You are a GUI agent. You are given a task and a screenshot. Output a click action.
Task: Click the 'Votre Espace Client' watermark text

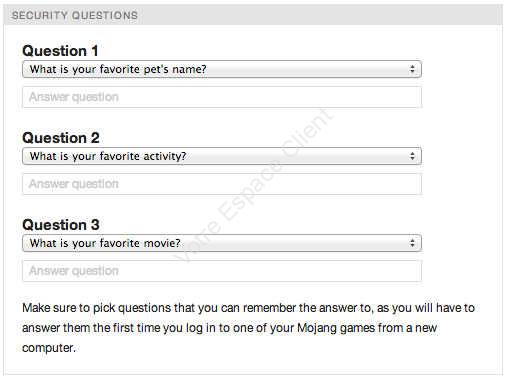pos(252,185)
